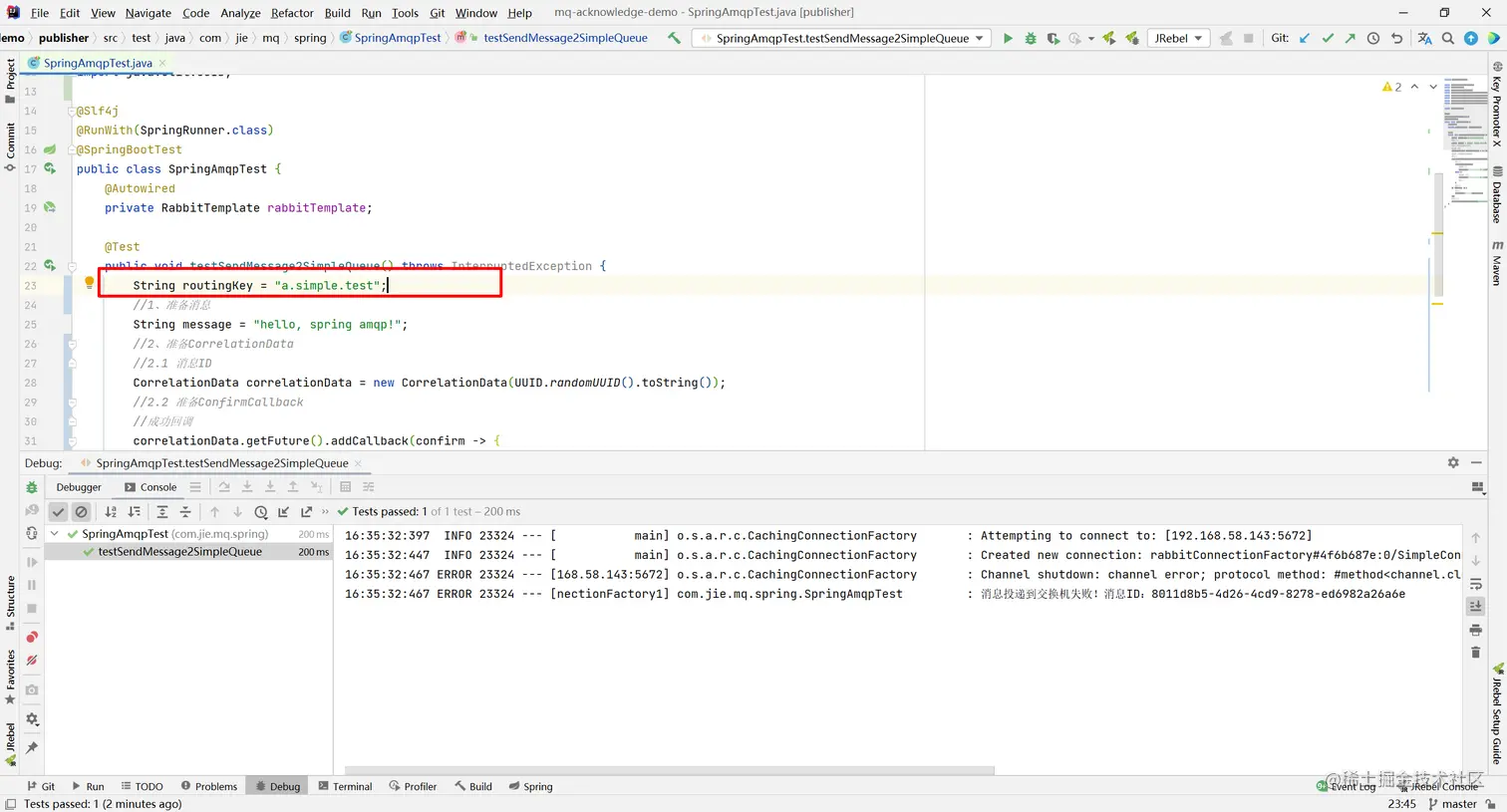Export test results icon

[307, 511]
